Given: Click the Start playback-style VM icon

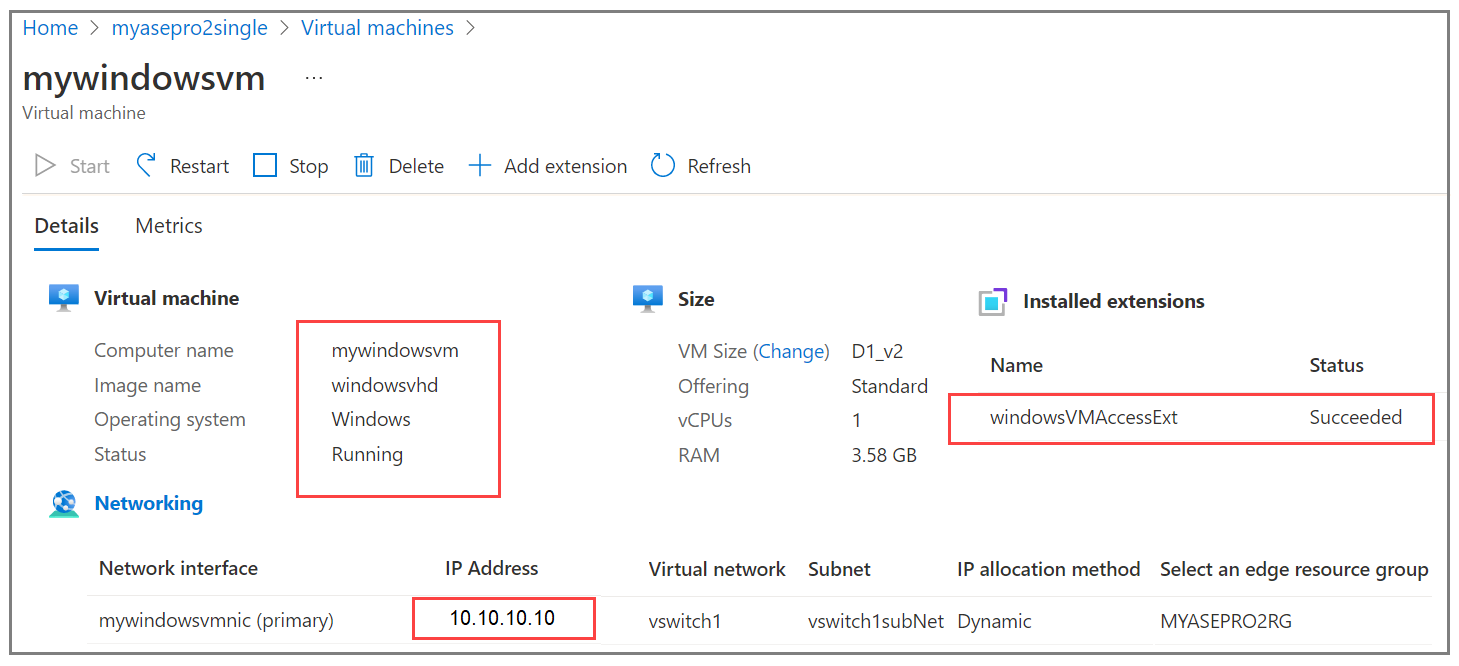Looking at the screenshot, I should coord(44,165).
